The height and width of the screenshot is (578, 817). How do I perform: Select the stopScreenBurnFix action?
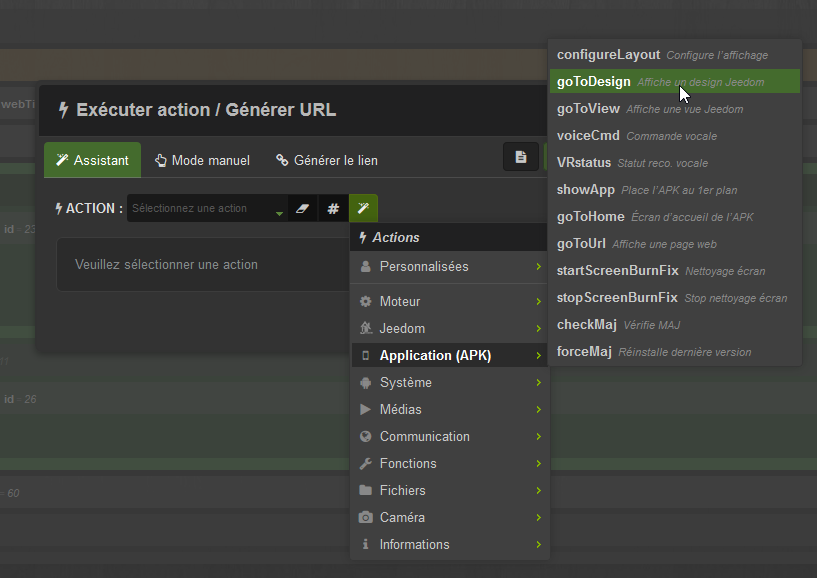[x=675, y=298]
